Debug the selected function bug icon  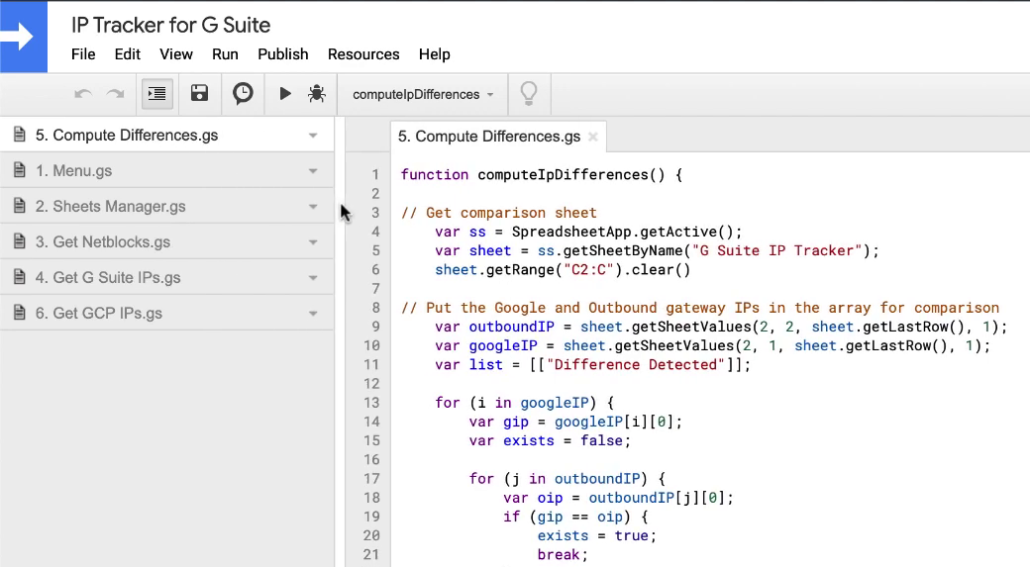click(317, 94)
